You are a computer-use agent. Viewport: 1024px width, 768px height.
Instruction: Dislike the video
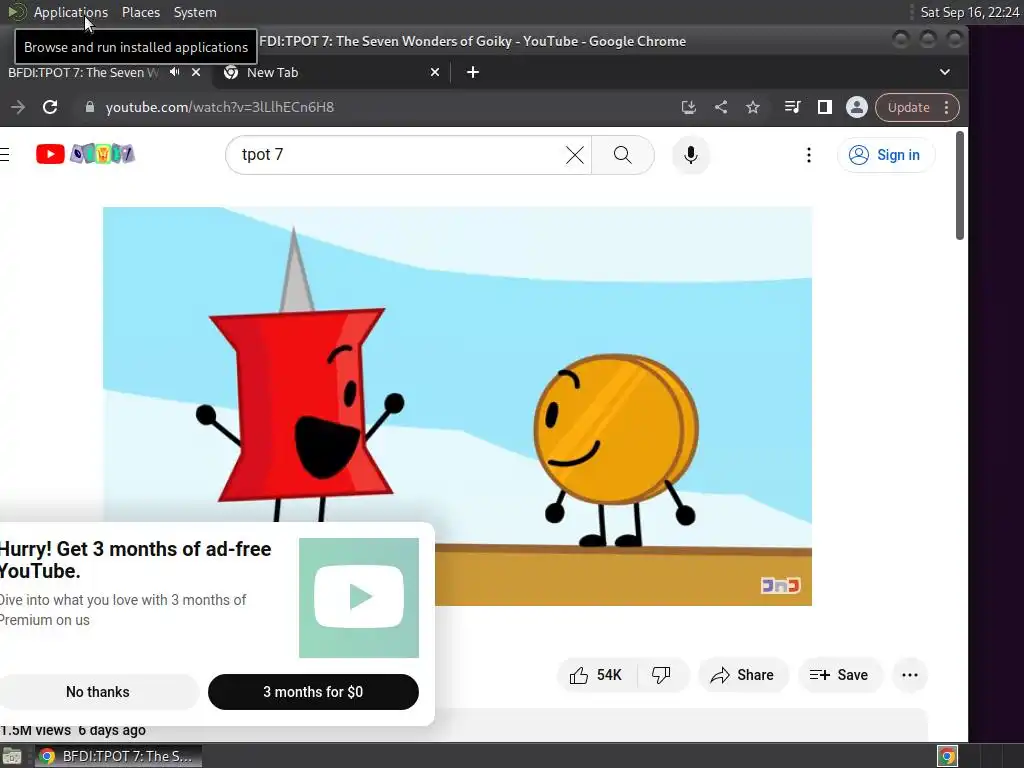(662, 675)
